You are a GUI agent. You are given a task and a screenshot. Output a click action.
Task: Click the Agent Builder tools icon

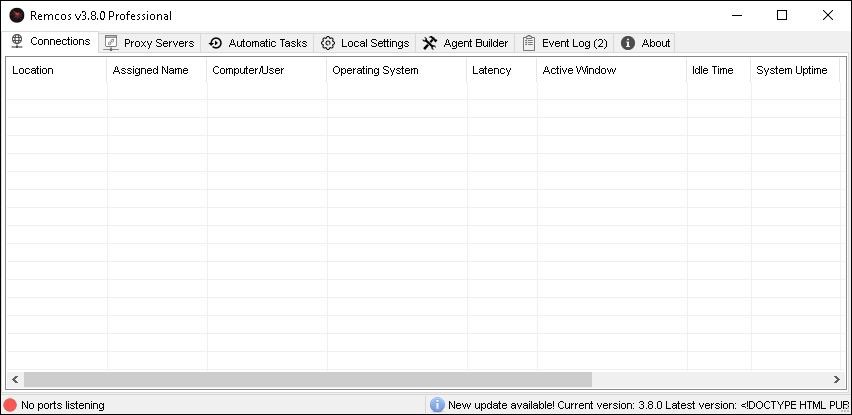(x=430, y=43)
